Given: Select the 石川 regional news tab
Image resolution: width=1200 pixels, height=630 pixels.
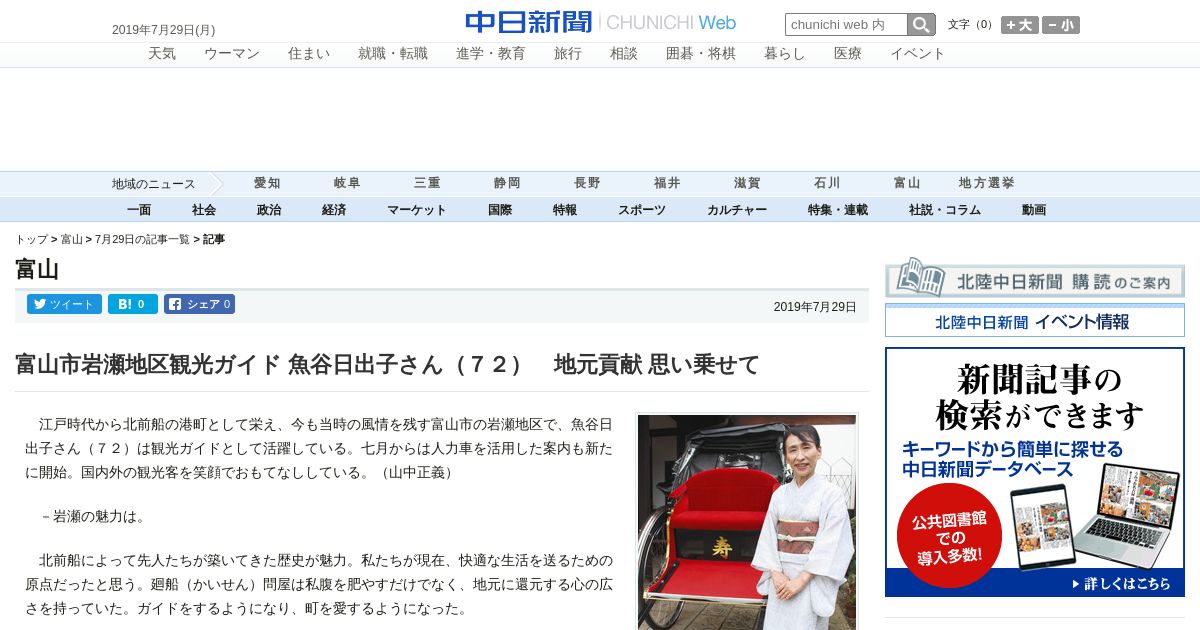Looking at the screenshot, I should pyautogui.click(x=827, y=183).
